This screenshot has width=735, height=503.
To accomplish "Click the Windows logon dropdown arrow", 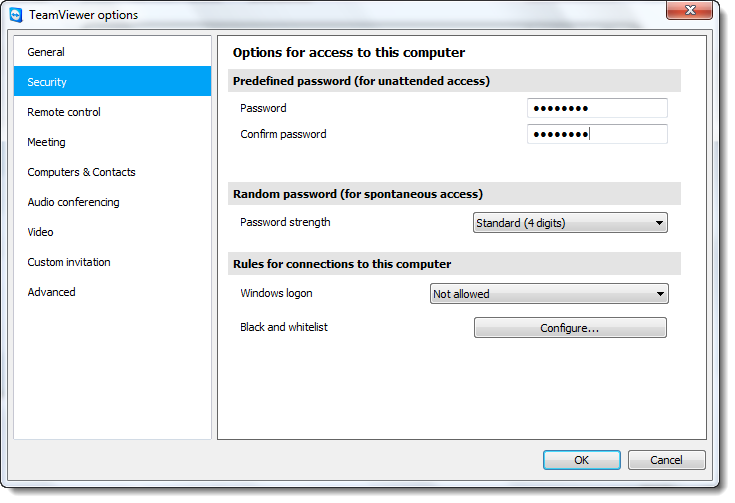I will coord(660,294).
